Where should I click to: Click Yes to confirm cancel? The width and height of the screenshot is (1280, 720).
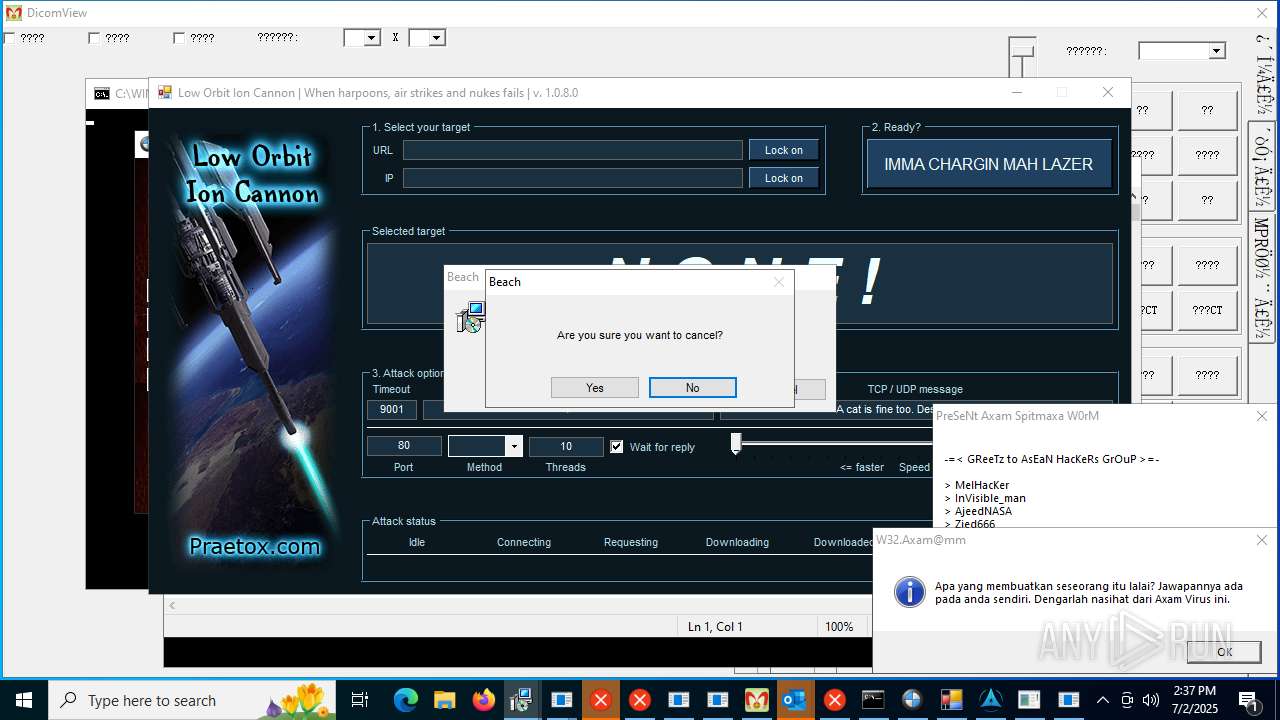595,388
